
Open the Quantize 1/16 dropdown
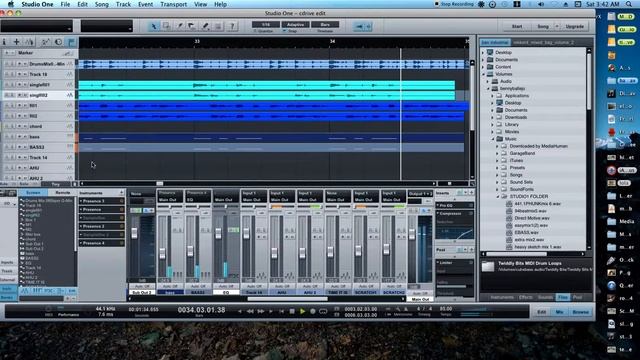click(266, 24)
